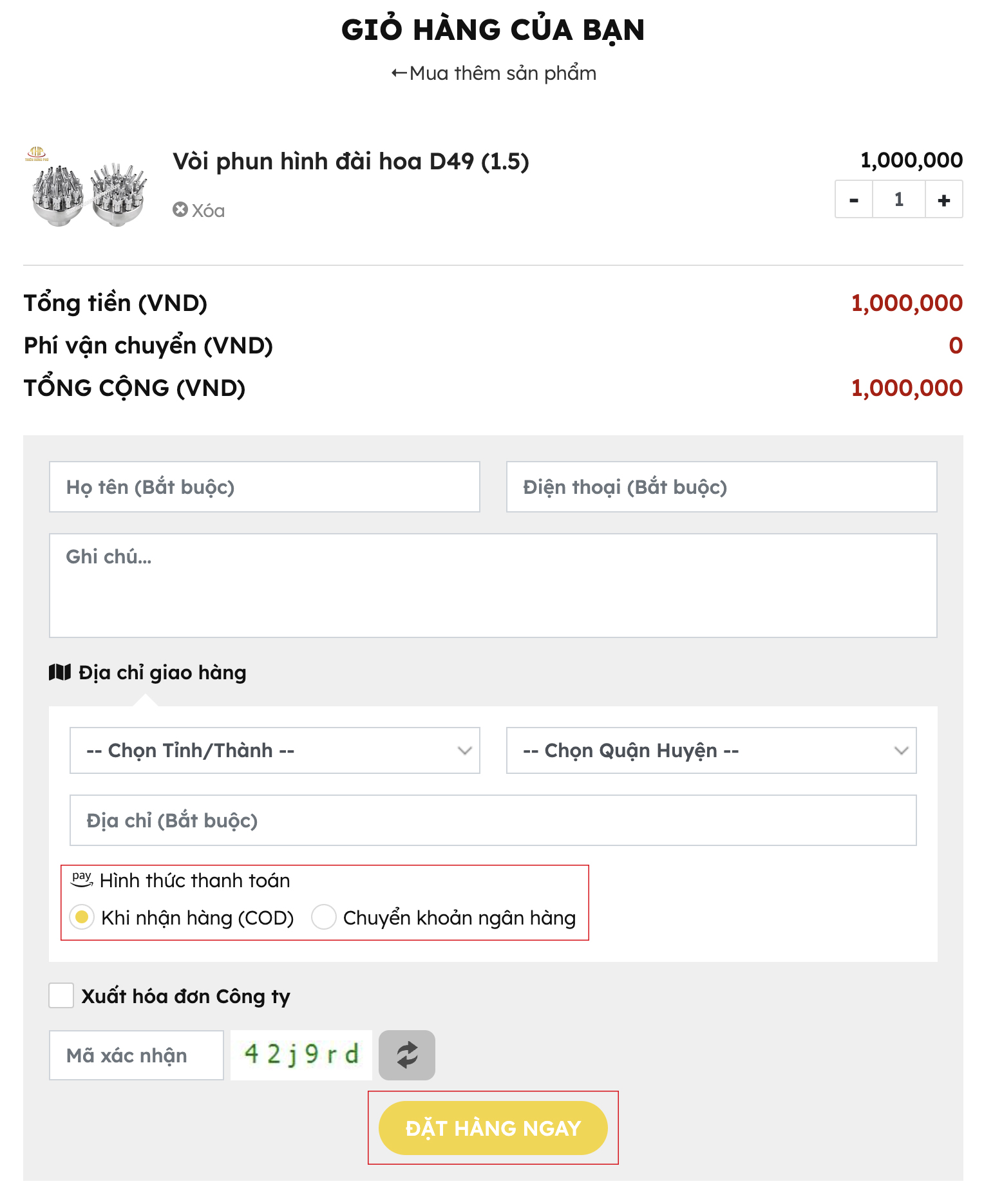Open the Vòi phun hình đài hoa product title

click(350, 162)
